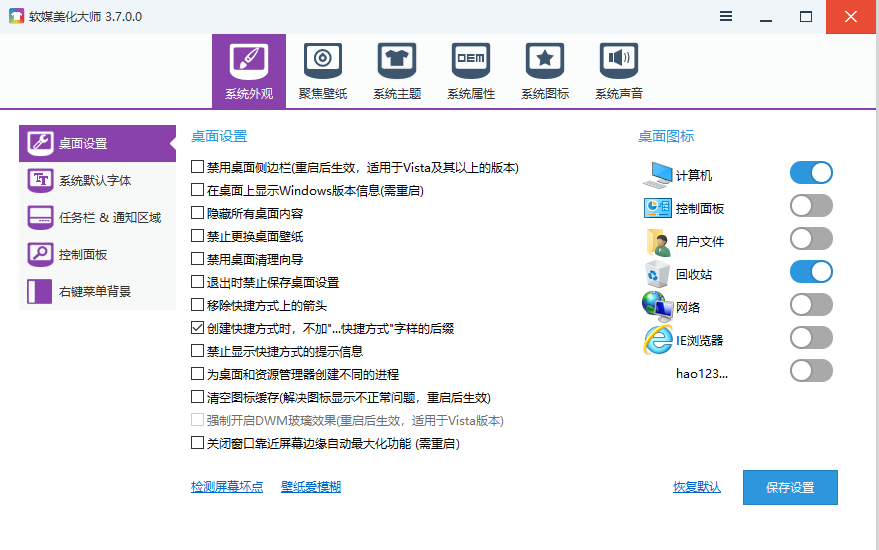879x550 pixels.
Task: Turn on the IE浏览器 switch
Action: coord(811,338)
